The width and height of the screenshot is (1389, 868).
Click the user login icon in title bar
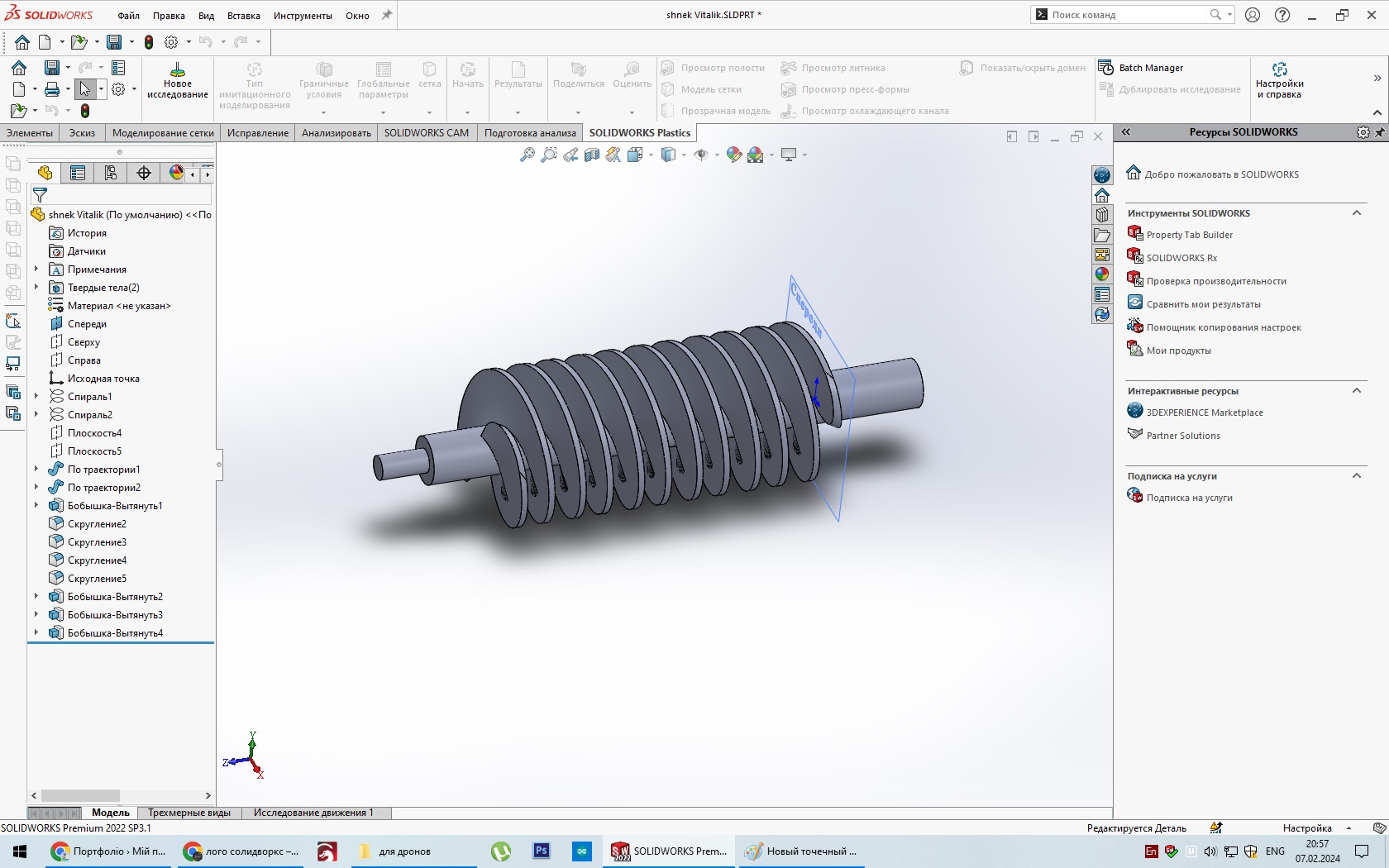1253,15
